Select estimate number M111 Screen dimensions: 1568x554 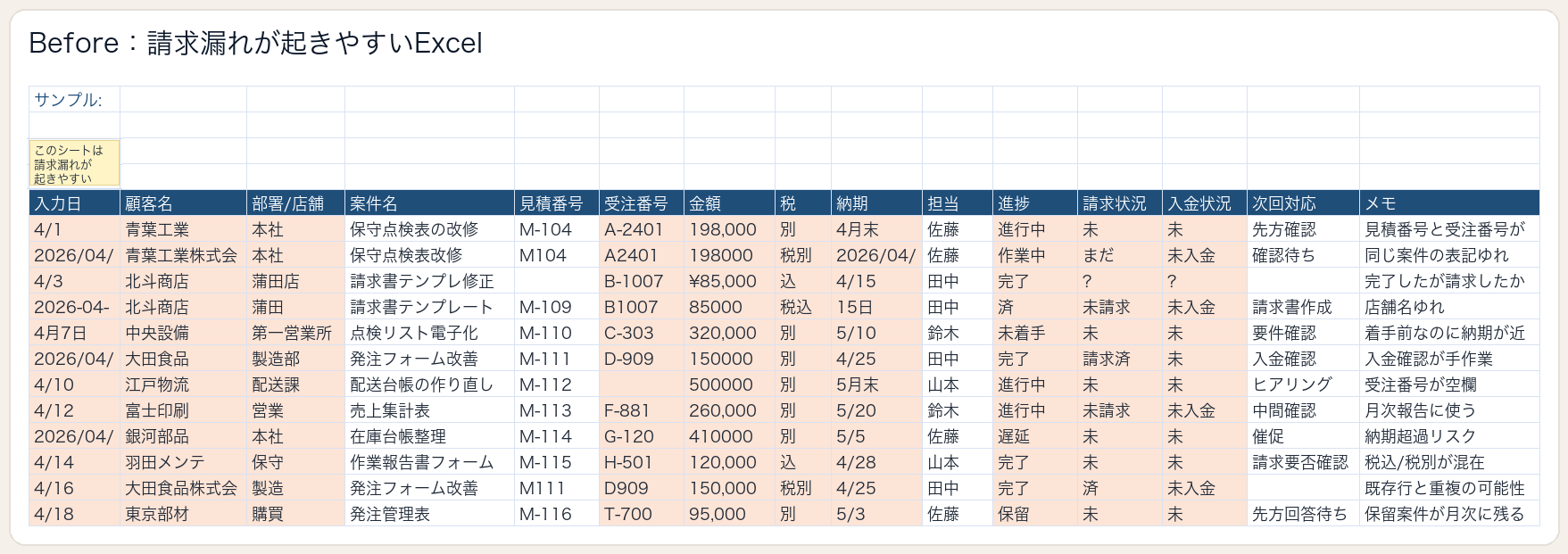click(x=557, y=488)
